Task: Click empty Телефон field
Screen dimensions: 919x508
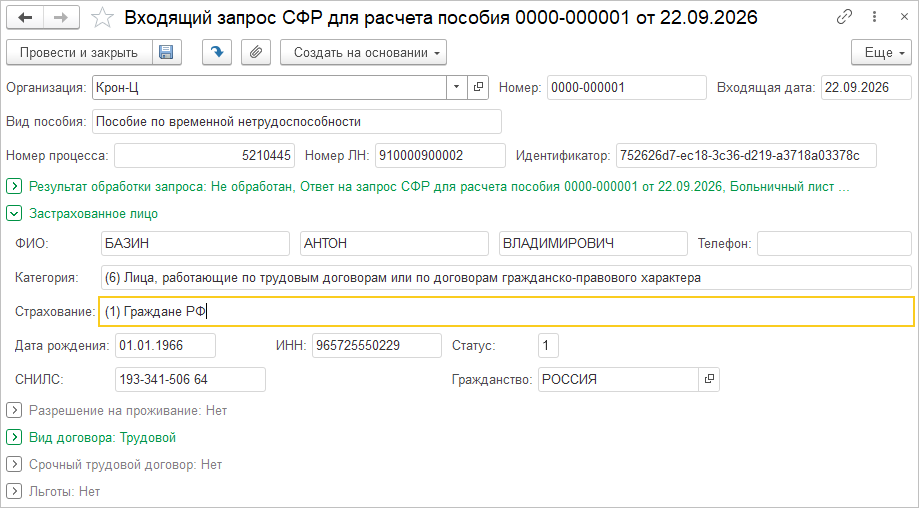Action: 834,243
